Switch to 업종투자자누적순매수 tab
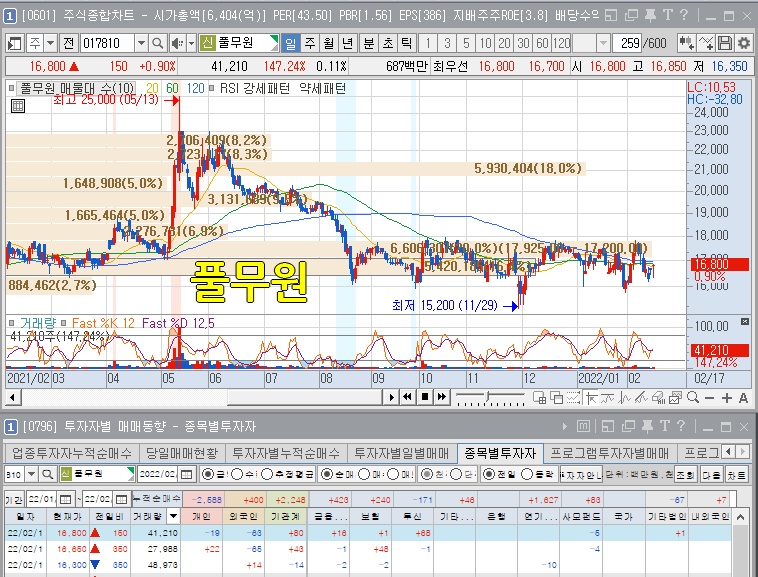Screen dimensions: 758x577 click(x=72, y=453)
